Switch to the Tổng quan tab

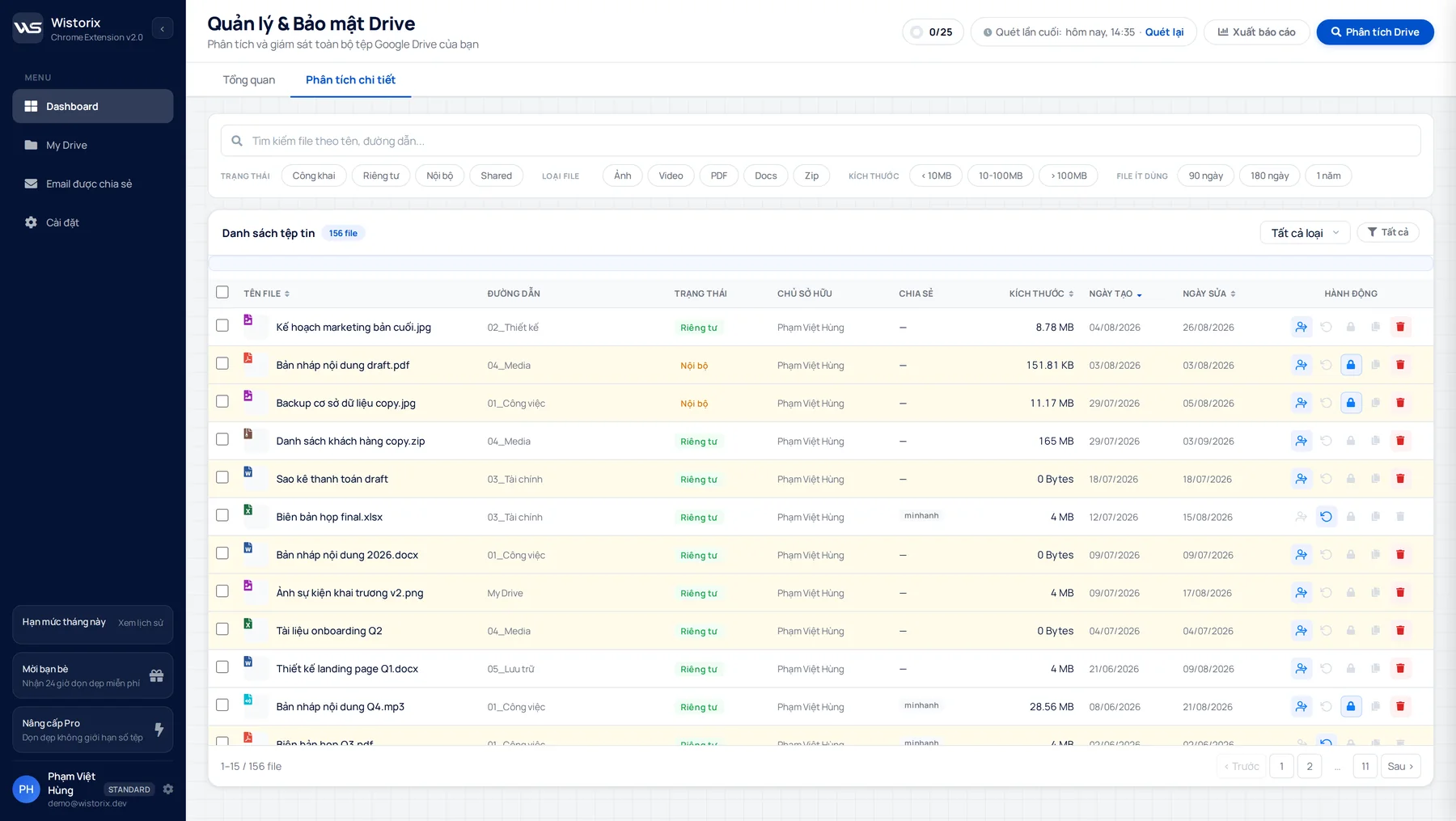point(249,80)
